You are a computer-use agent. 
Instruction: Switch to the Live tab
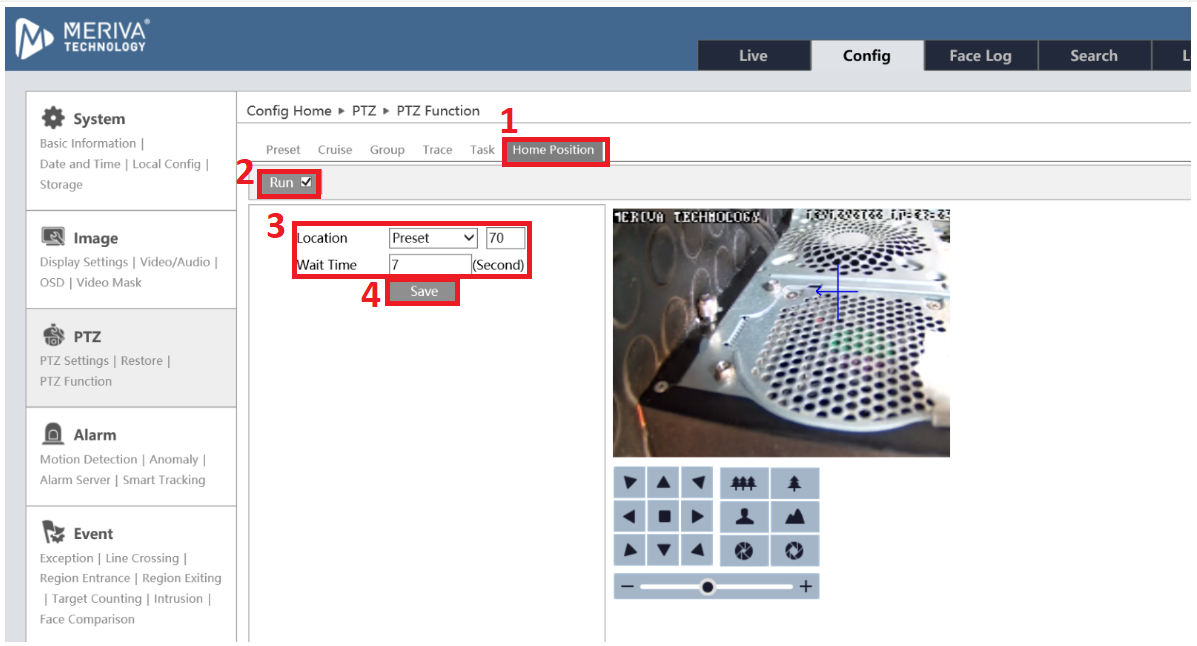point(753,56)
